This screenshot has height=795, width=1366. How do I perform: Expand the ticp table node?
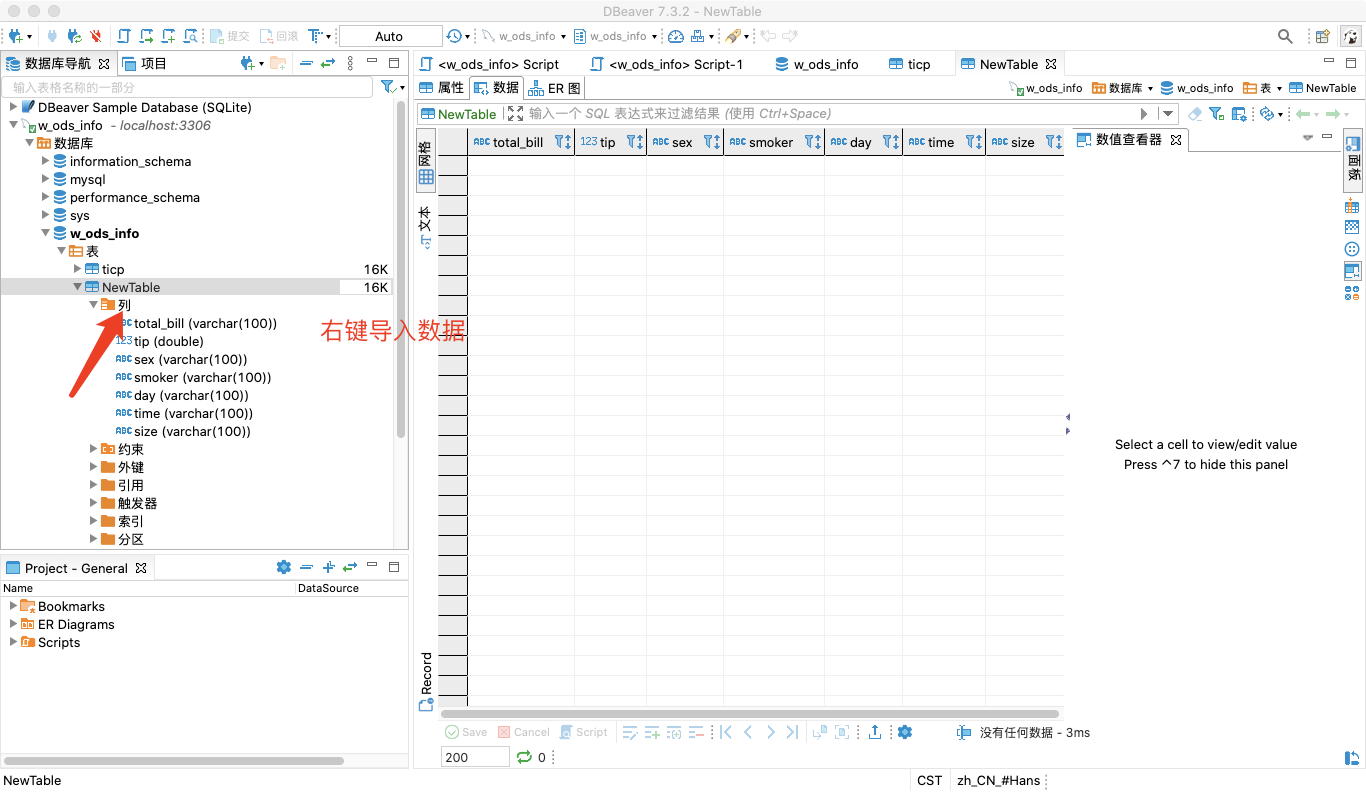point(78,269)
